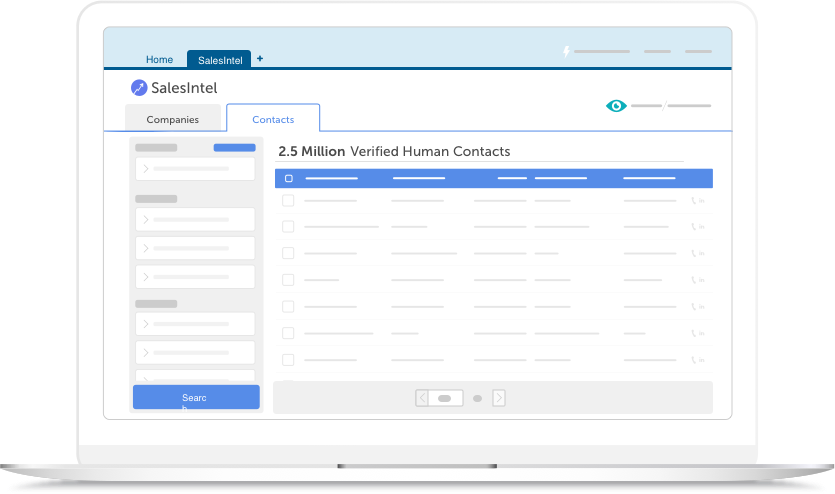
Task: Click the phone icon in the seventh contact row
Action: click(694, 360)
